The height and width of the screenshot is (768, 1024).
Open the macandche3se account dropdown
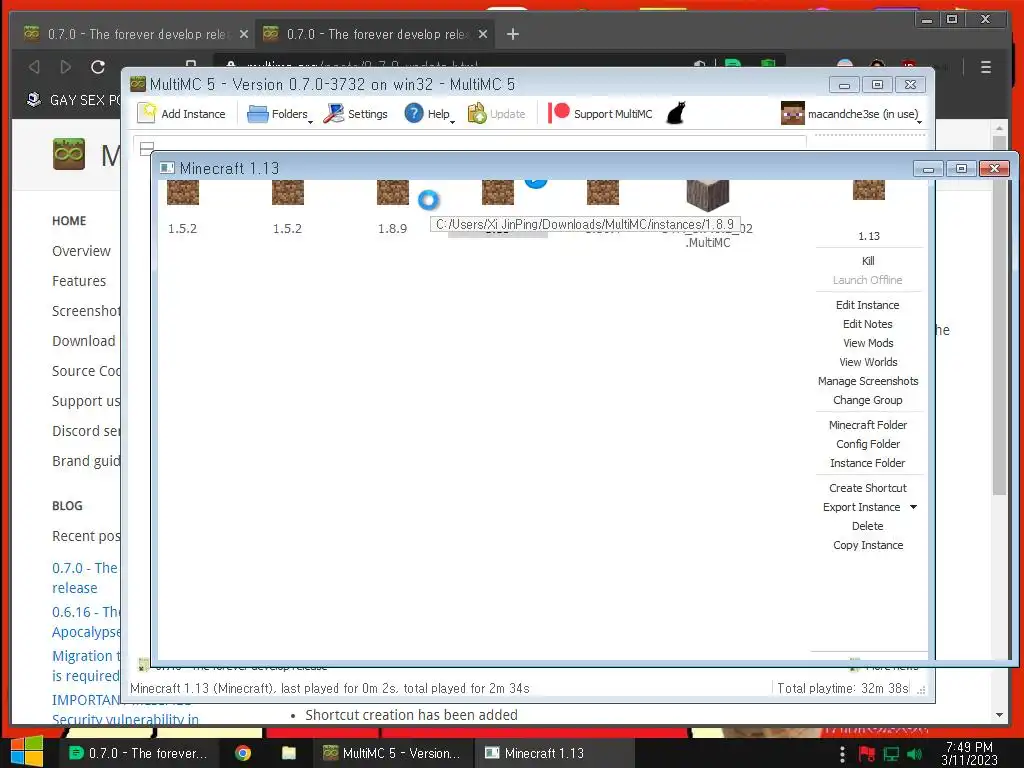coord(852,114)
